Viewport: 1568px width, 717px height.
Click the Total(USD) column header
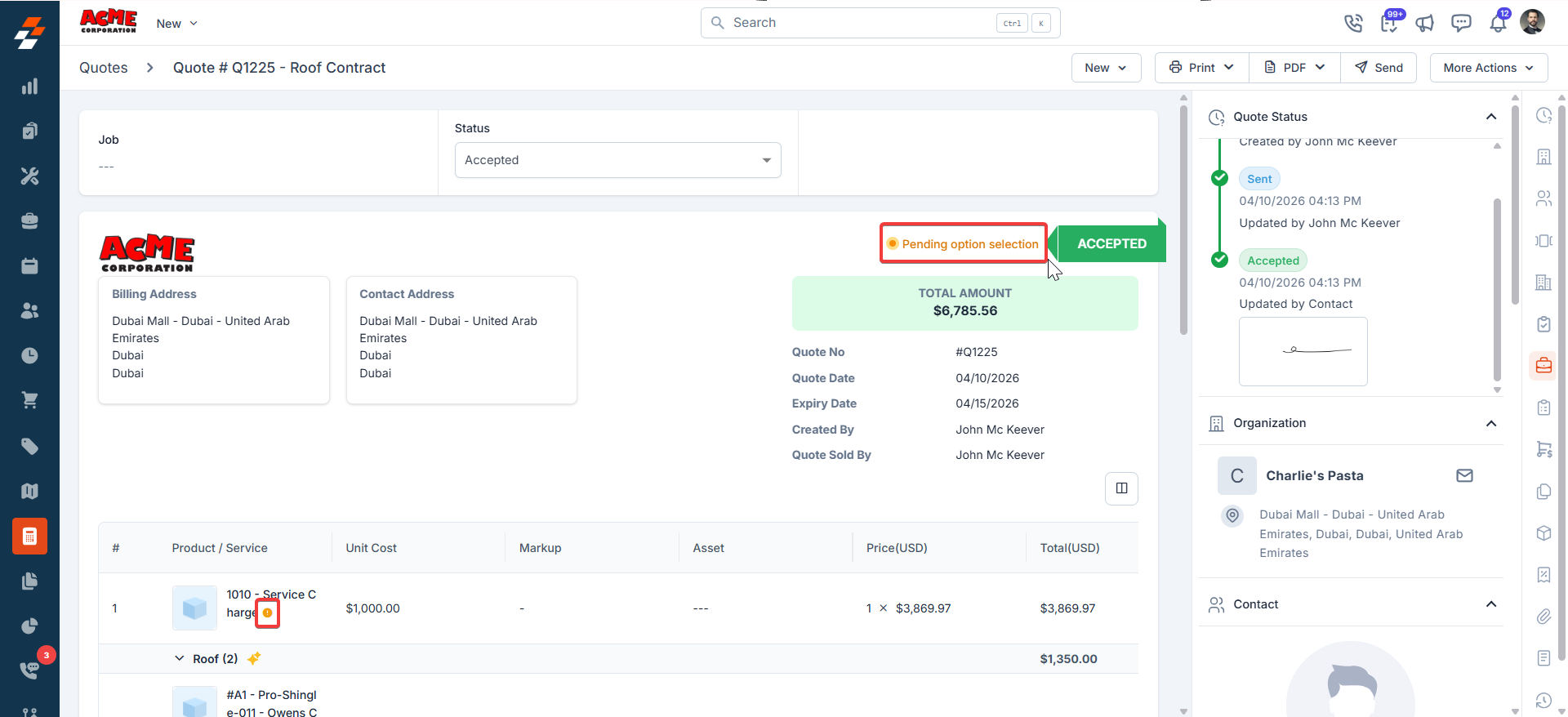click(1070, 548)
